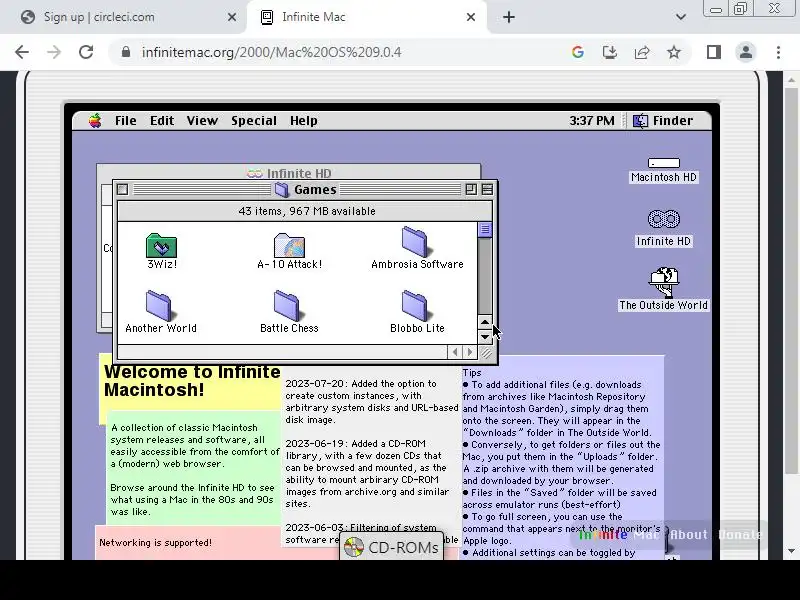Click the Welcome to Infinite Macintosh! heading
The image size is (800, 600).
[192, 381]
